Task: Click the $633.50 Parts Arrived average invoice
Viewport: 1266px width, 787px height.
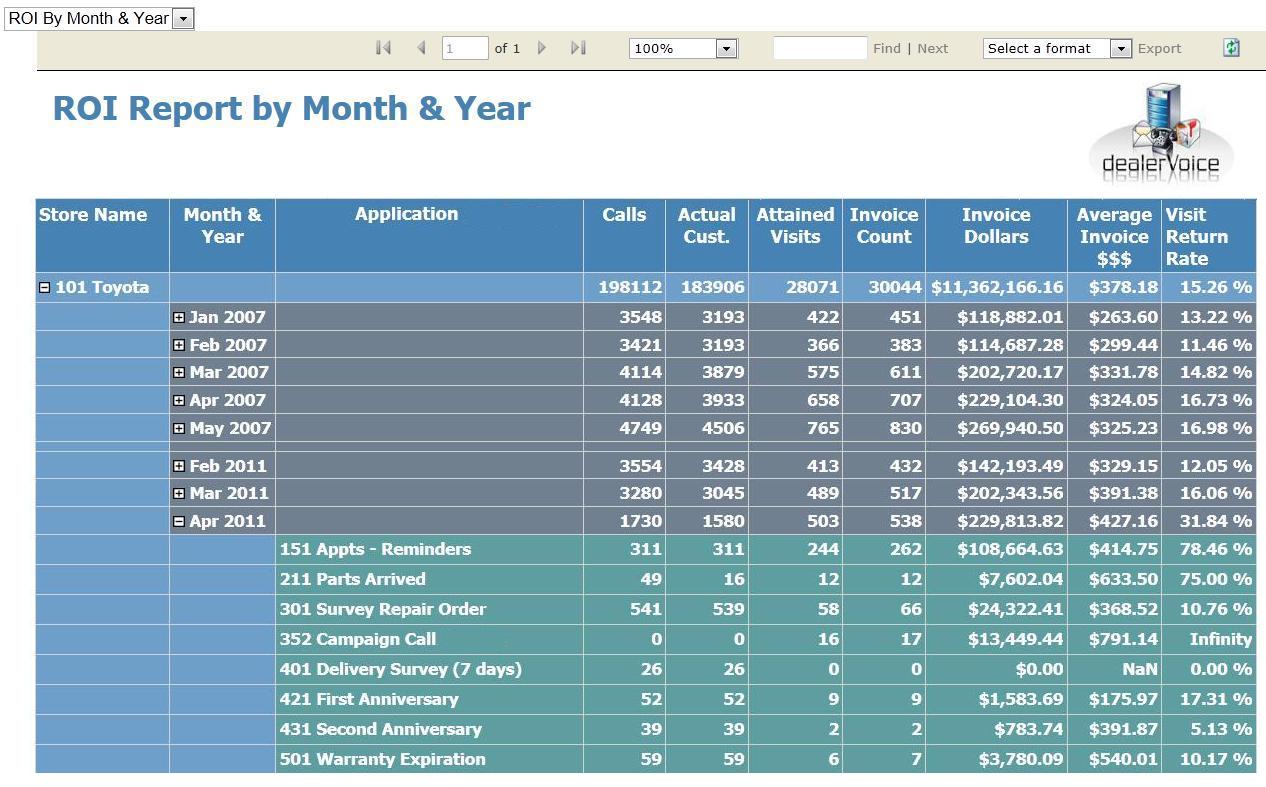Action: click(x=1124, y=579)
